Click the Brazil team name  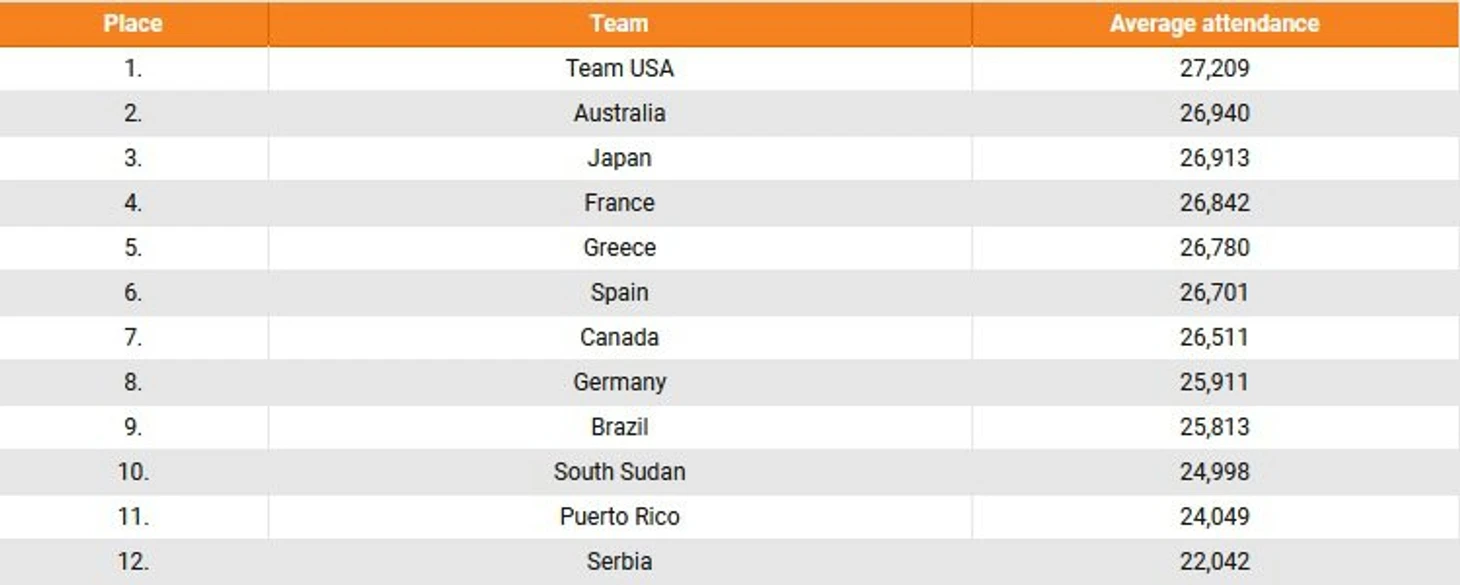pos(619,427)
